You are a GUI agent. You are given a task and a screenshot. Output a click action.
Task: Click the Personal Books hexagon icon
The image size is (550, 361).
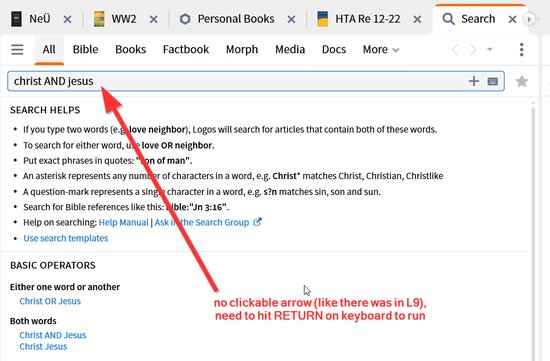(185, 19)
